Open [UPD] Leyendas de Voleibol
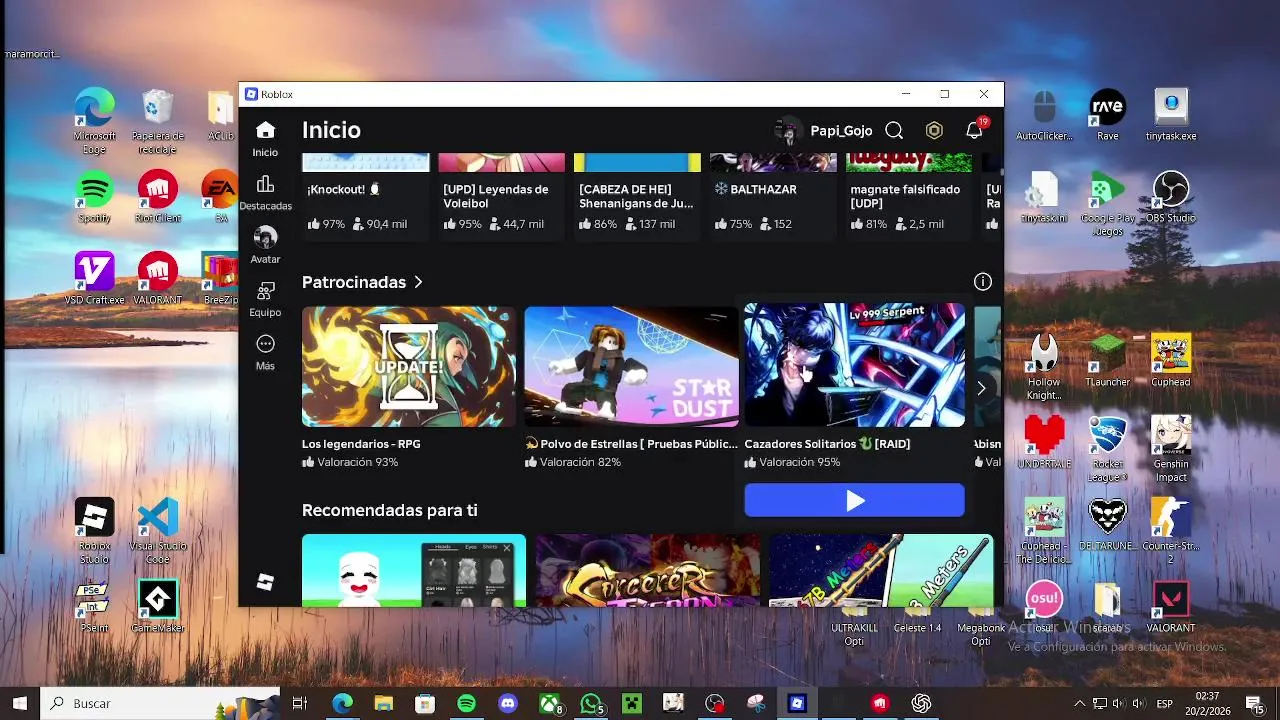This screenshot has width=1280, height=720. (496, 196)
